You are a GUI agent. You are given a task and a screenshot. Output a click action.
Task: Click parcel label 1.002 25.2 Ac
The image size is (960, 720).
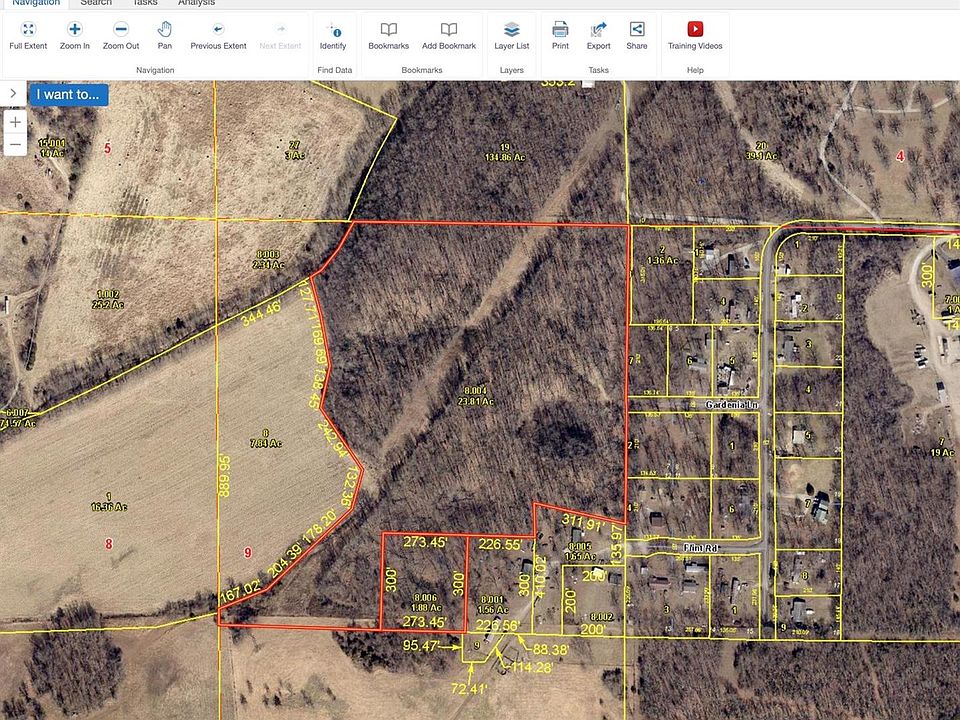[x=108, y=299]
